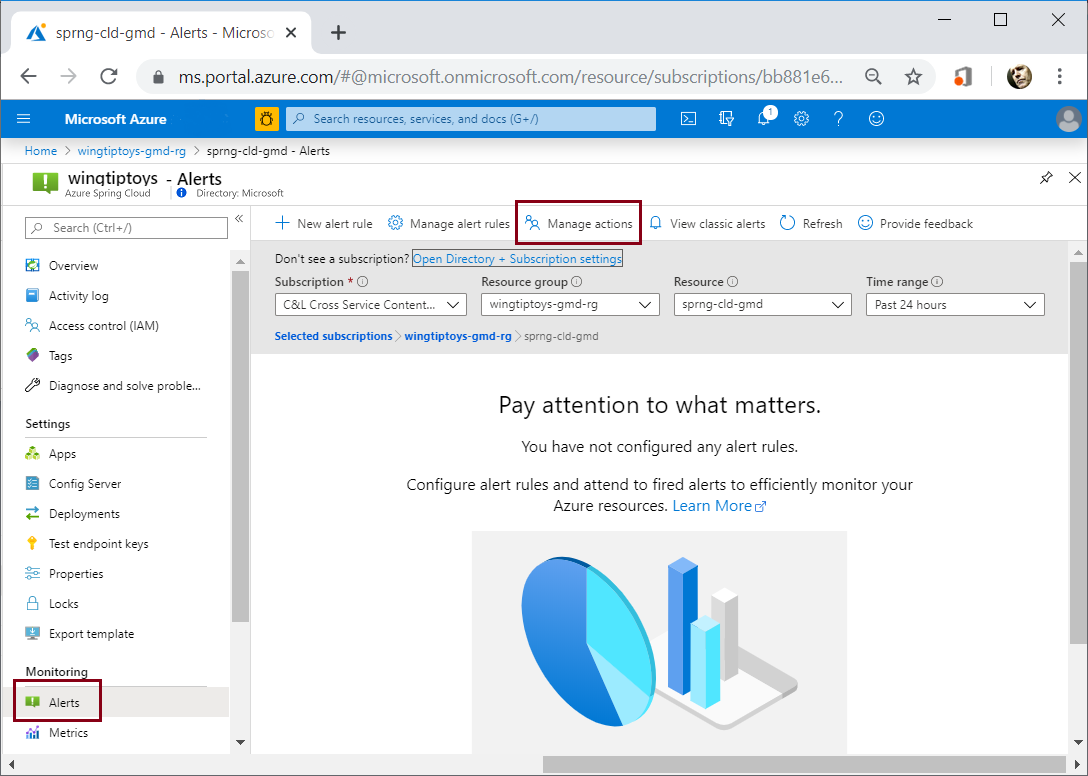Open the Chrome three-dot menu

click(1059, 76)
